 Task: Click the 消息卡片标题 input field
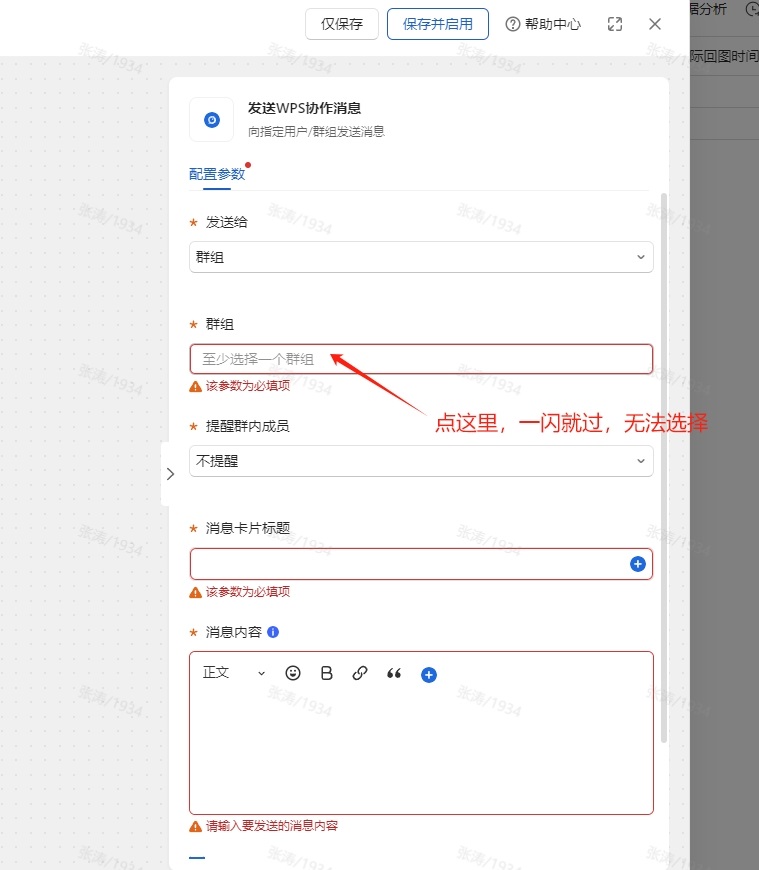[x=421, y=564]
